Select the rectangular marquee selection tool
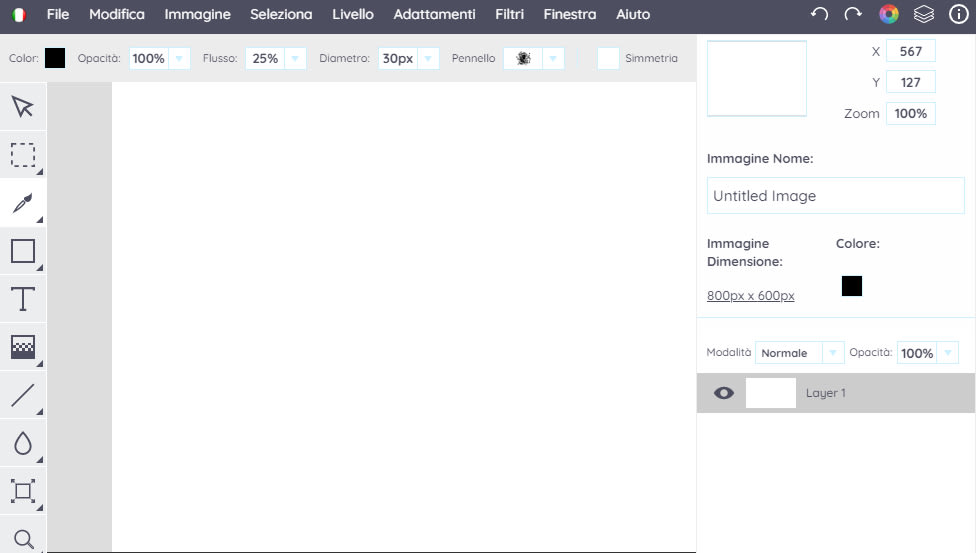 pyautogui.click(x=23, y=155)
